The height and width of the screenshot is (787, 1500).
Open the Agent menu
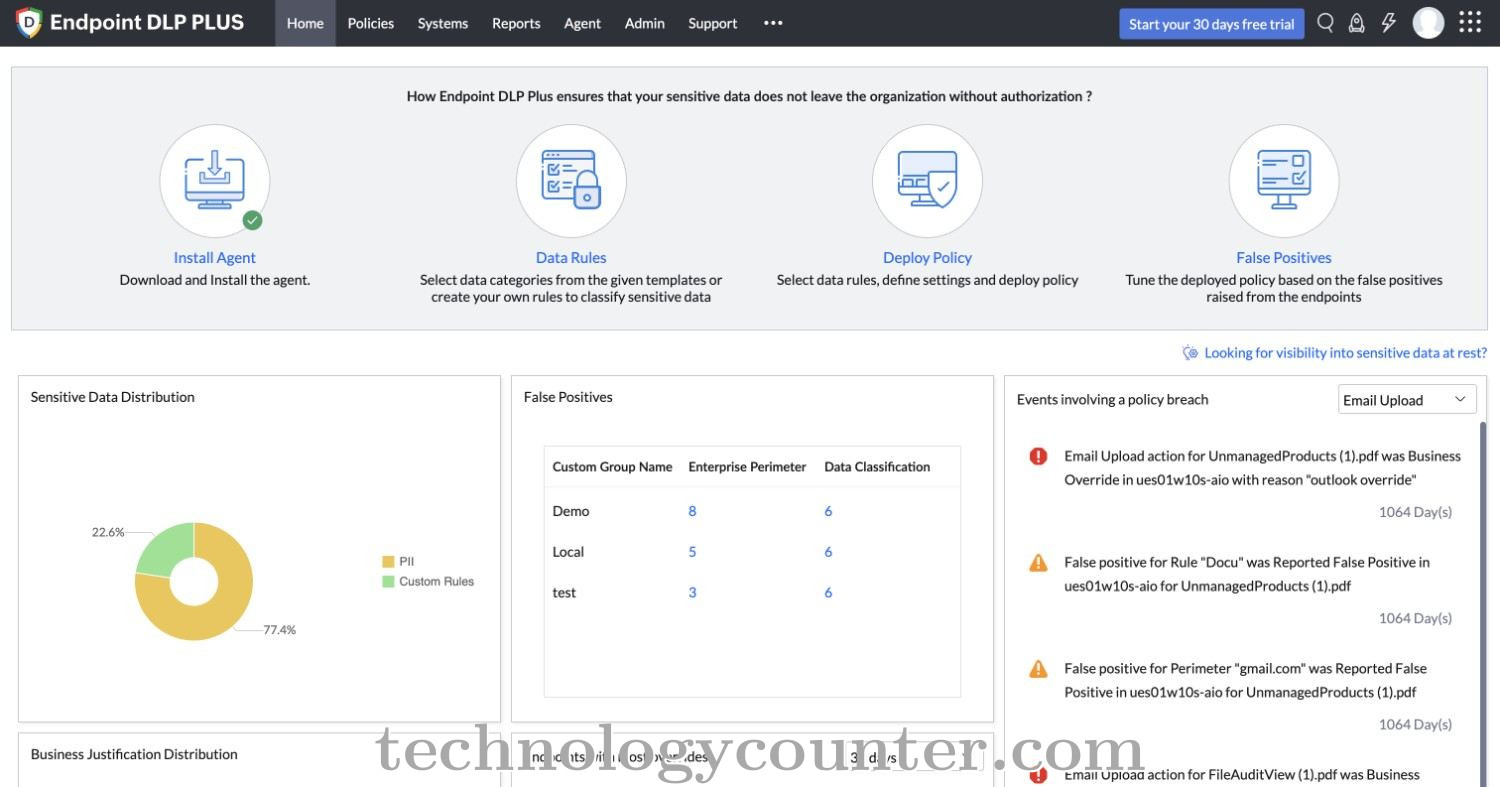point(583,23)
